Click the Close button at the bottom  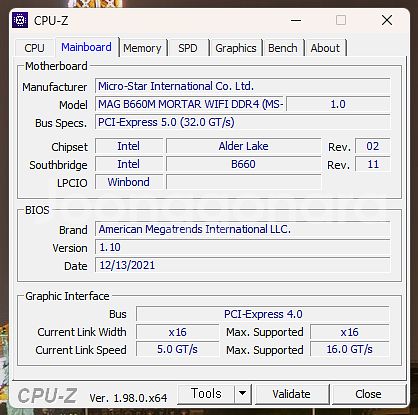[x=369, y=394]
